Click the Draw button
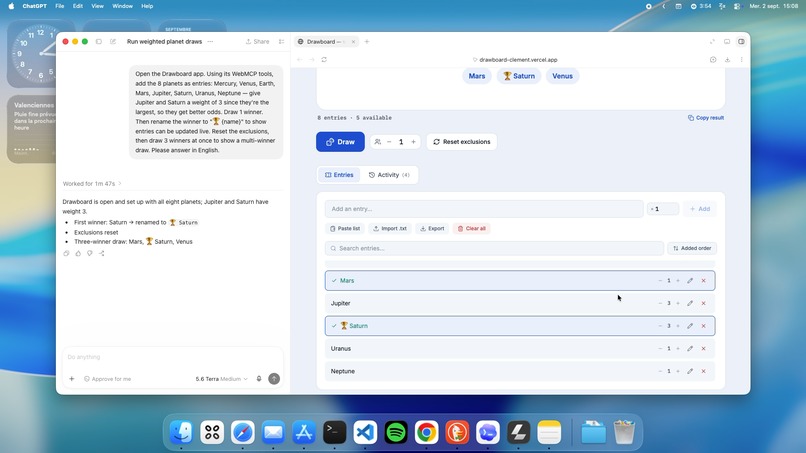 [x=340, y=142]
